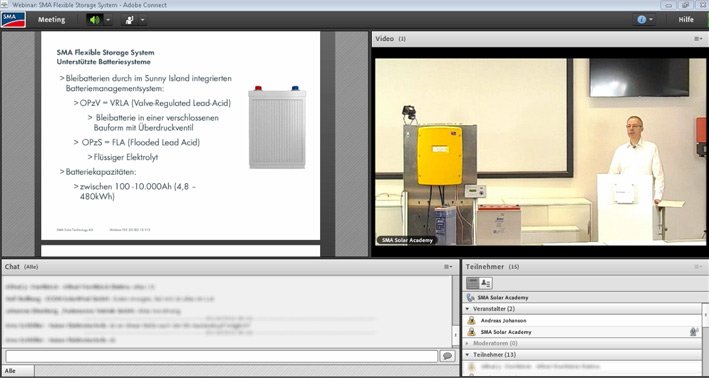Screen dimensions: 709x378
Task: Select the Alle chat tab
Action: coord(17,371)
